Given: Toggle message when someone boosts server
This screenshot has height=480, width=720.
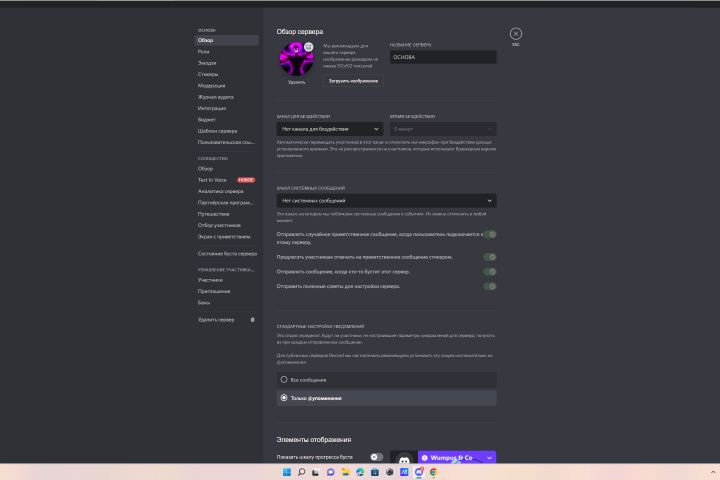Looking at the screenshot, I should pyautogui.click(x=490, y=272).
